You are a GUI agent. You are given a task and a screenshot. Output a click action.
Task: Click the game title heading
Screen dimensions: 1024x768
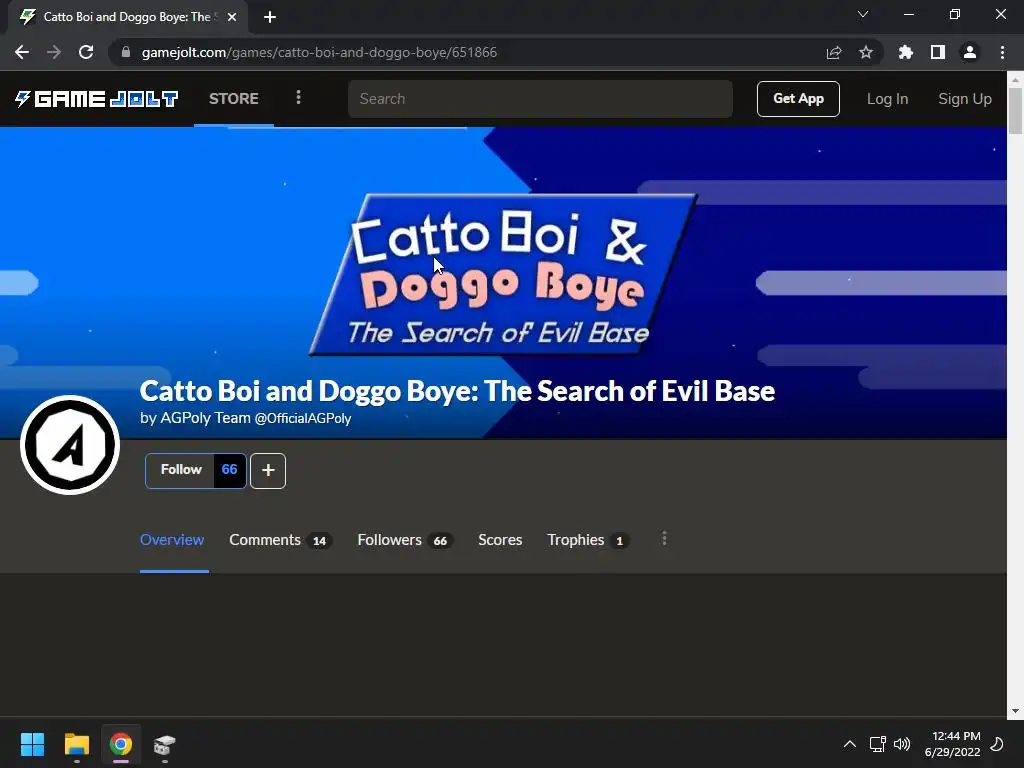(457, 391)
